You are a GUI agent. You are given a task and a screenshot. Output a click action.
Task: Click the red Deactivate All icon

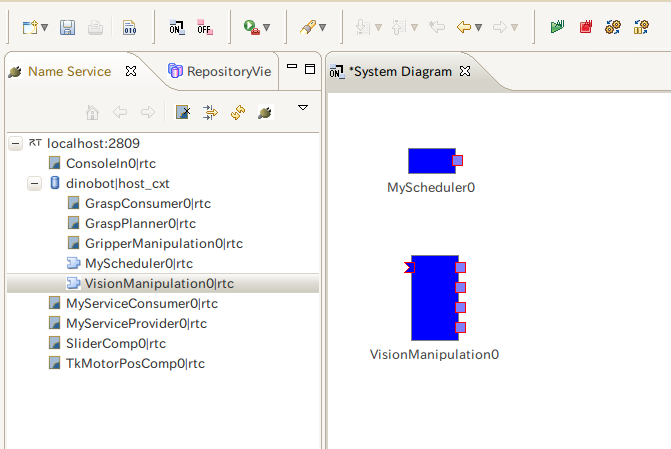pyautogui.click(x=585, y=27)
